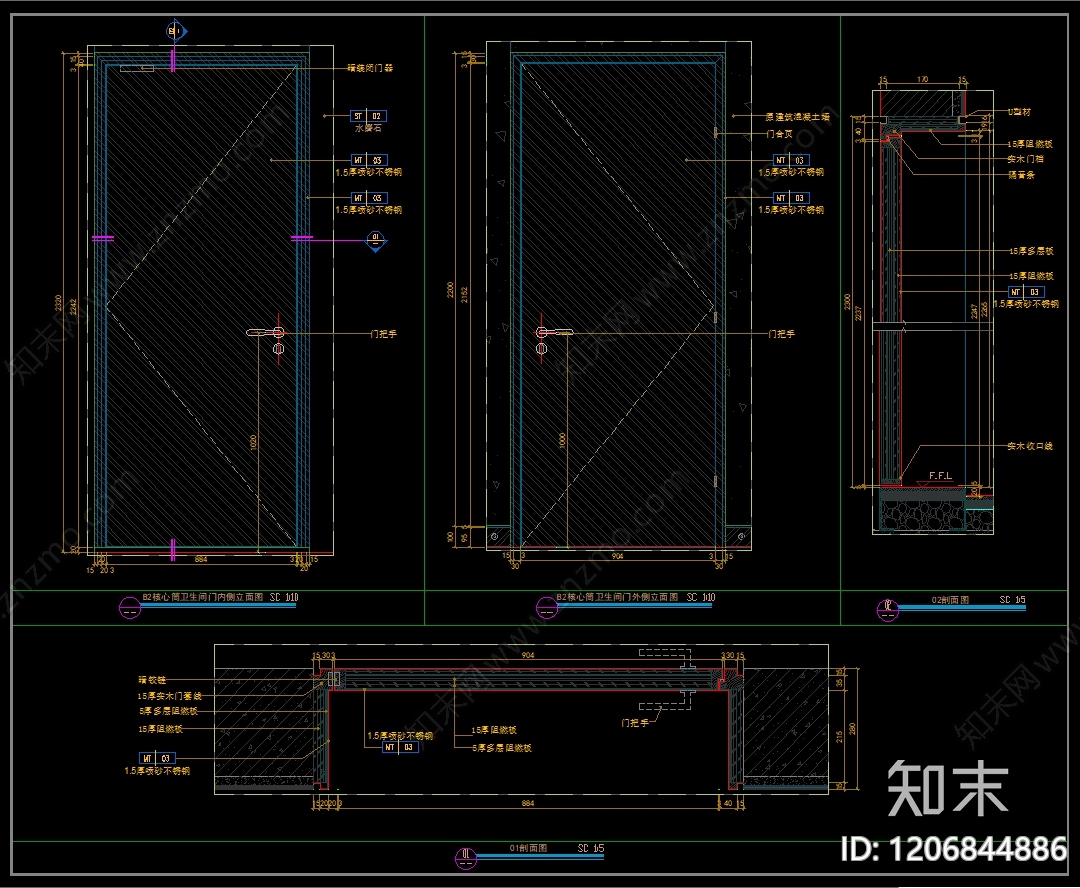The height and width of the screenshot is (888, 1080).
Task: Click the "2152" dimension on outer elevation
Action: 464,294
